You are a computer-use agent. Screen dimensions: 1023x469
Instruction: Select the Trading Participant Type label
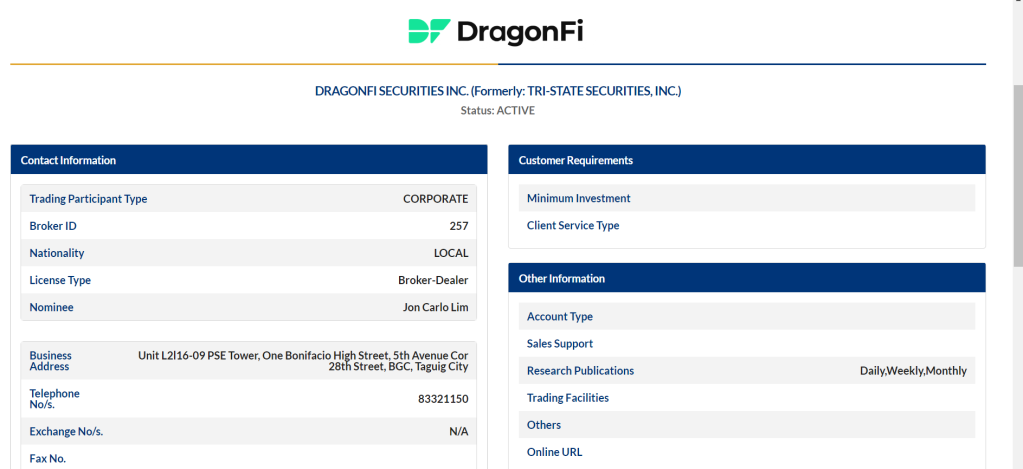88,199
